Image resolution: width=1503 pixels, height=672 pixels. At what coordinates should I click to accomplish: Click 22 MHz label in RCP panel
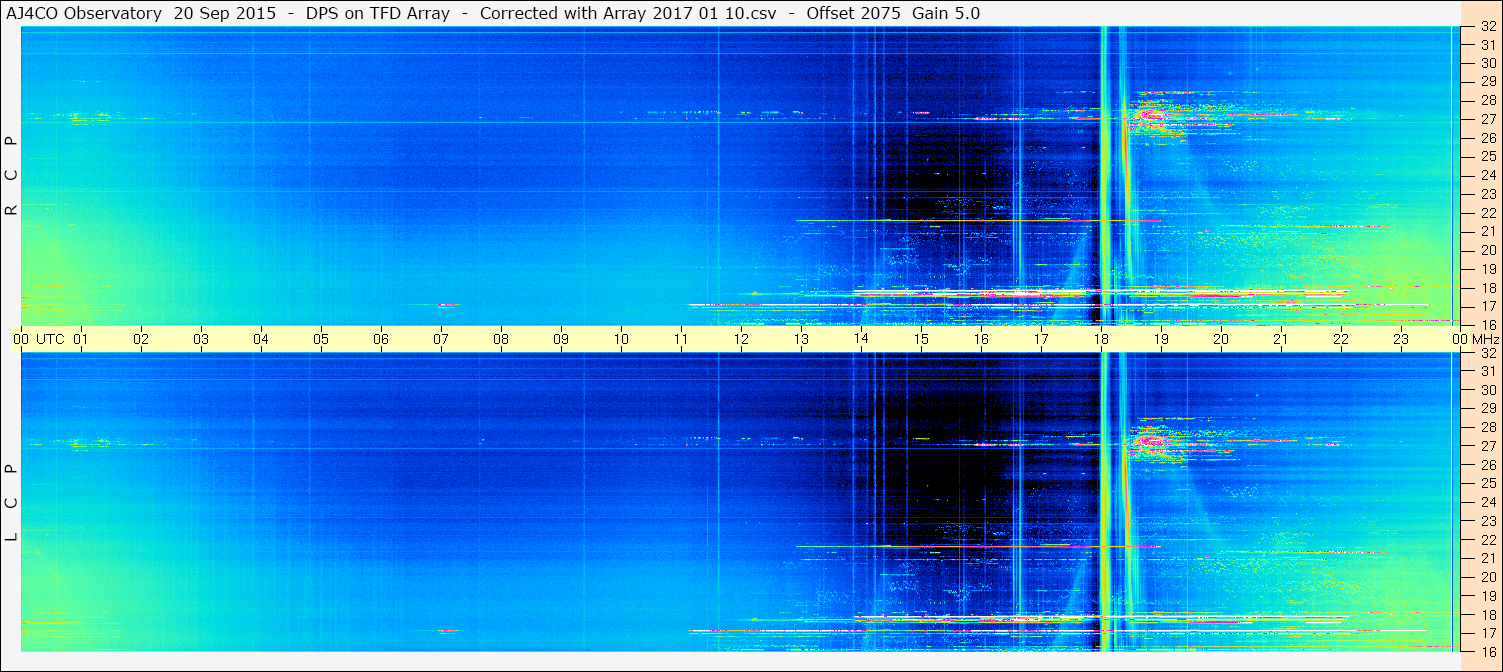pos(1487,213)
